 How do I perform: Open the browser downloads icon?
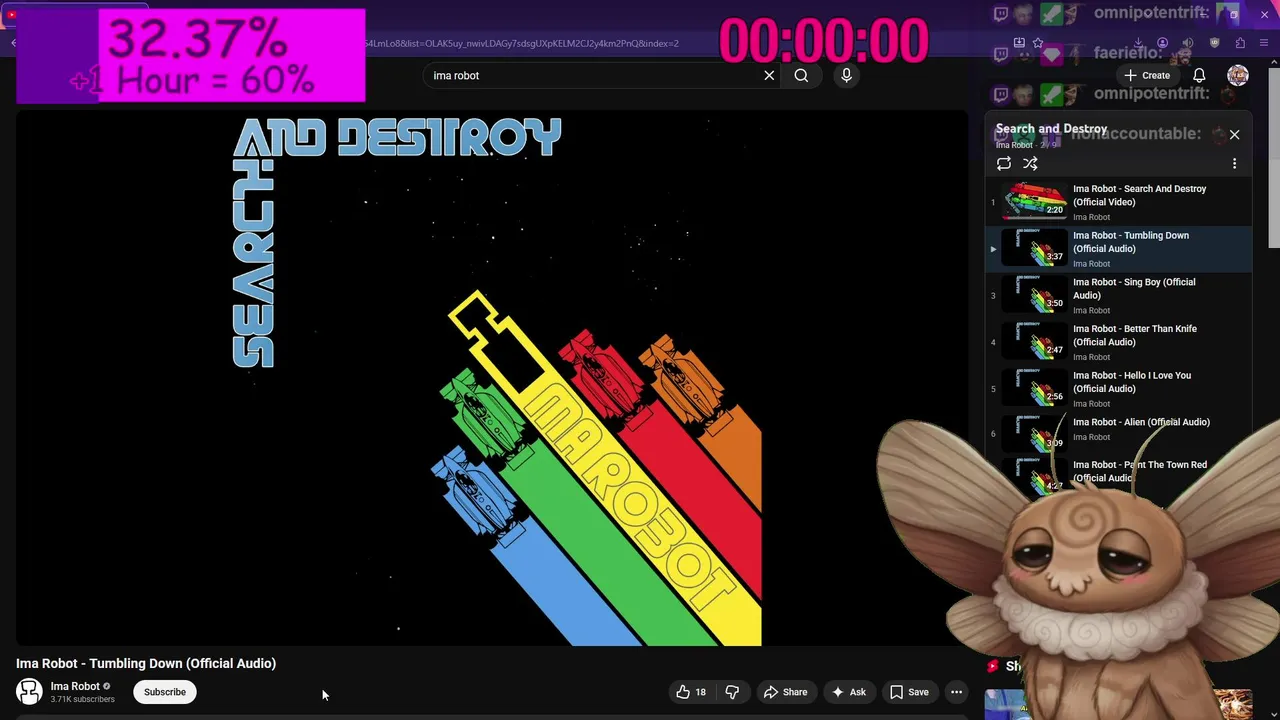point(1138,43)
